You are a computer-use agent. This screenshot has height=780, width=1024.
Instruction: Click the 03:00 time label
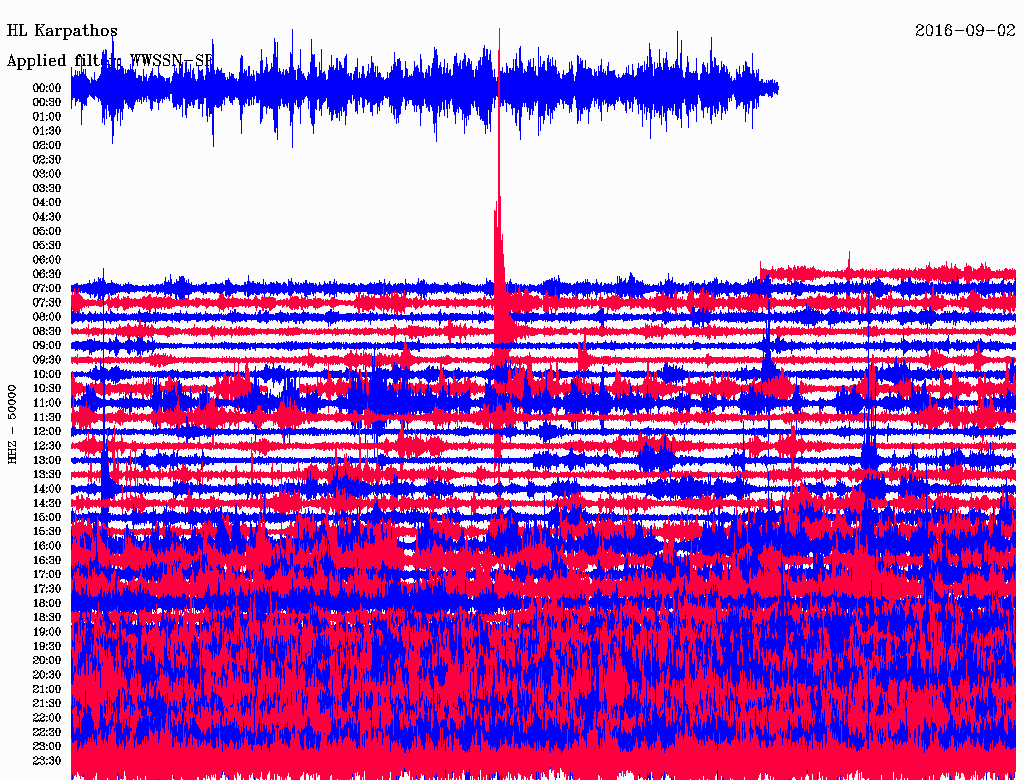click(x=47, y=174)
